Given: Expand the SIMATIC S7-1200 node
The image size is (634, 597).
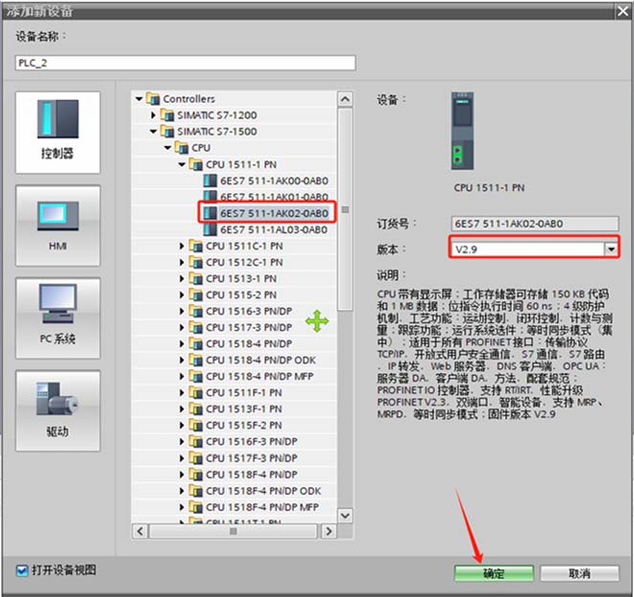Looking at the screenshot, I should [153, 115].
